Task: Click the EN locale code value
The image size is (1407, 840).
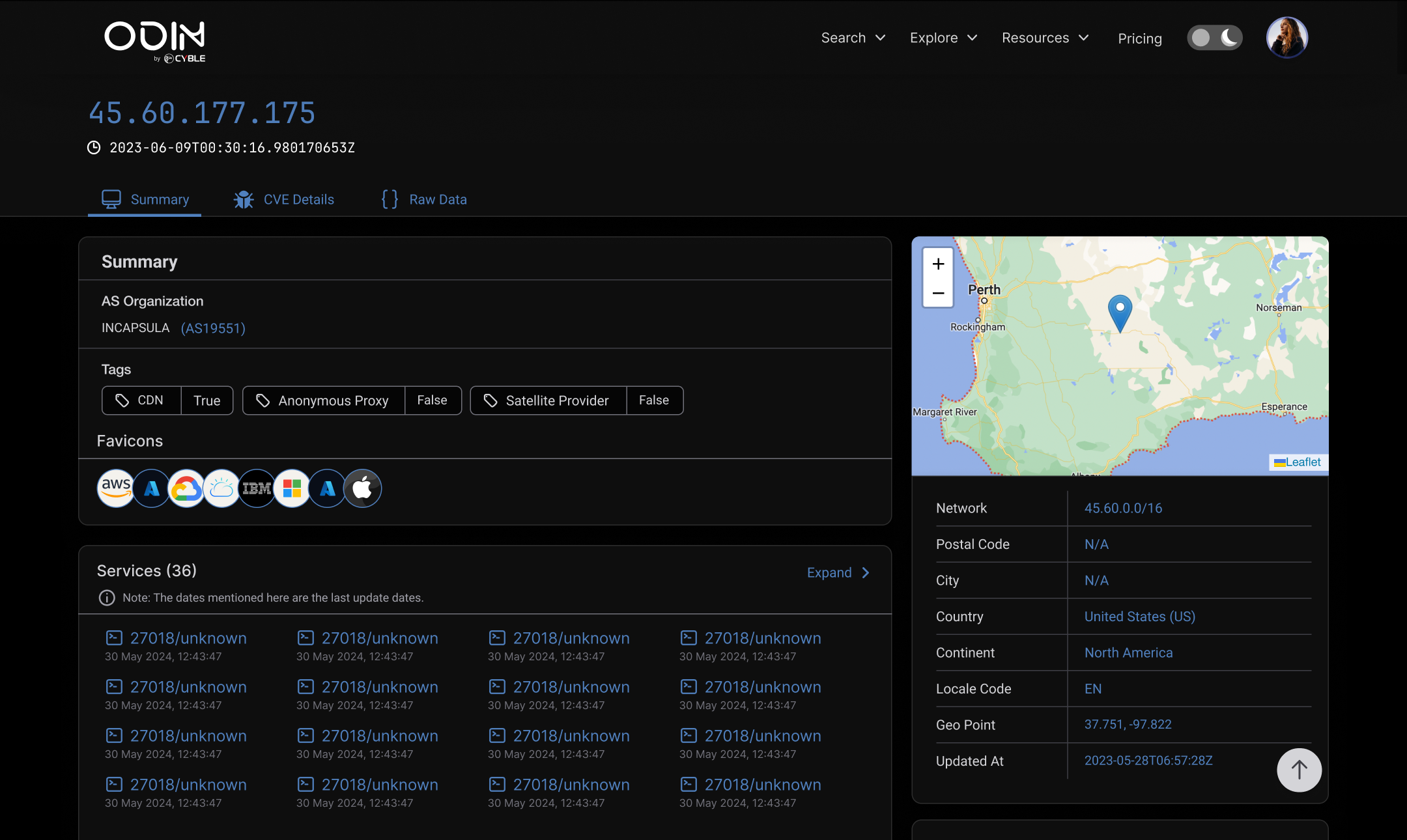Action: pyautogui.click(x=1093, y=688)
